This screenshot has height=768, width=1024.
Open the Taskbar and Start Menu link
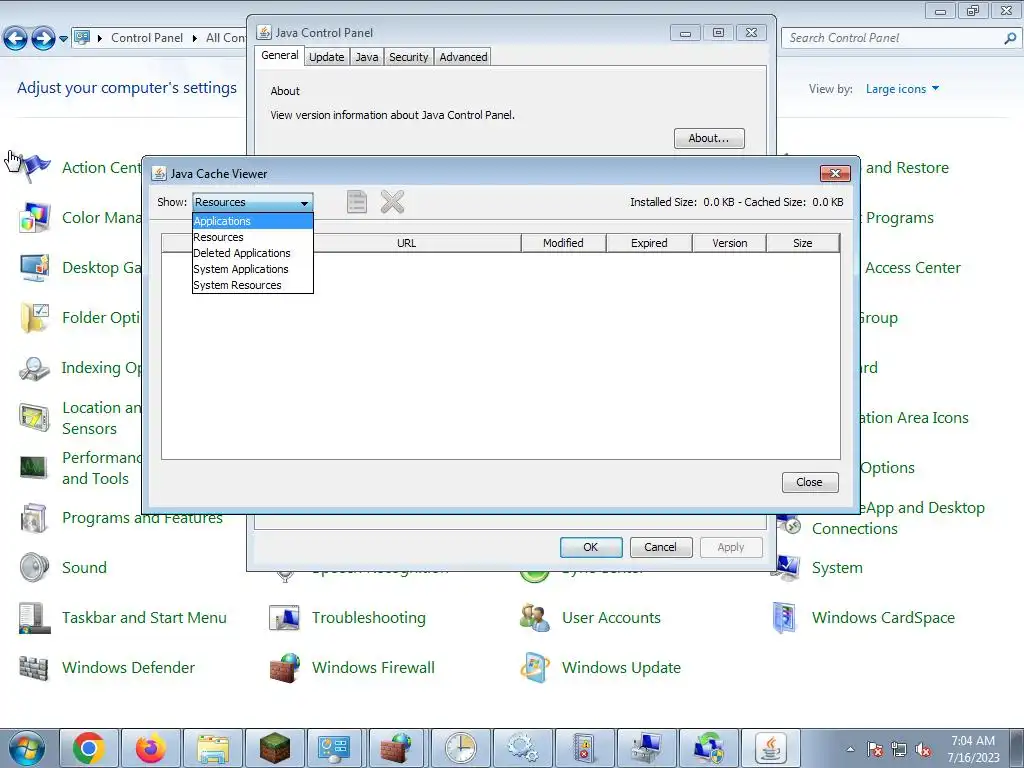pos(144,618)
